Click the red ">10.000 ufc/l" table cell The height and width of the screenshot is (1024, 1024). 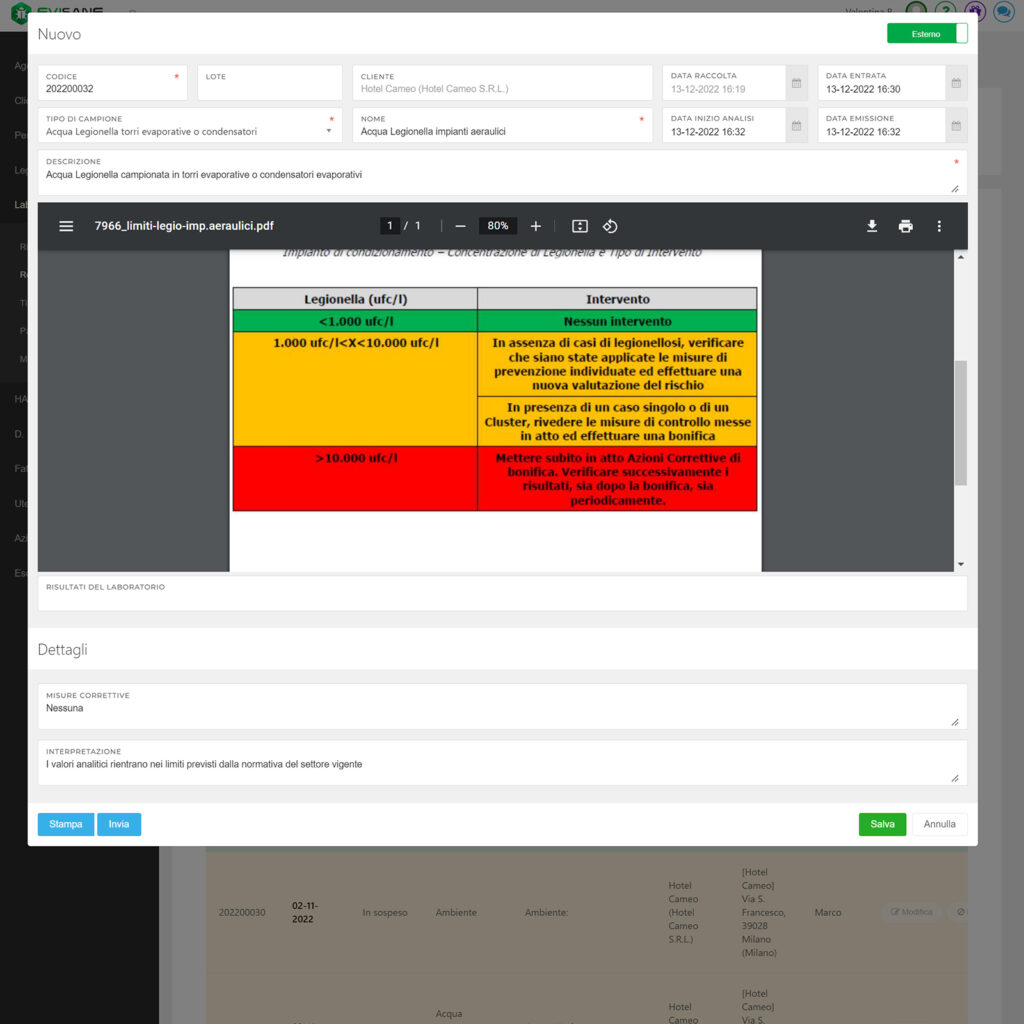[x=355, y=478]
